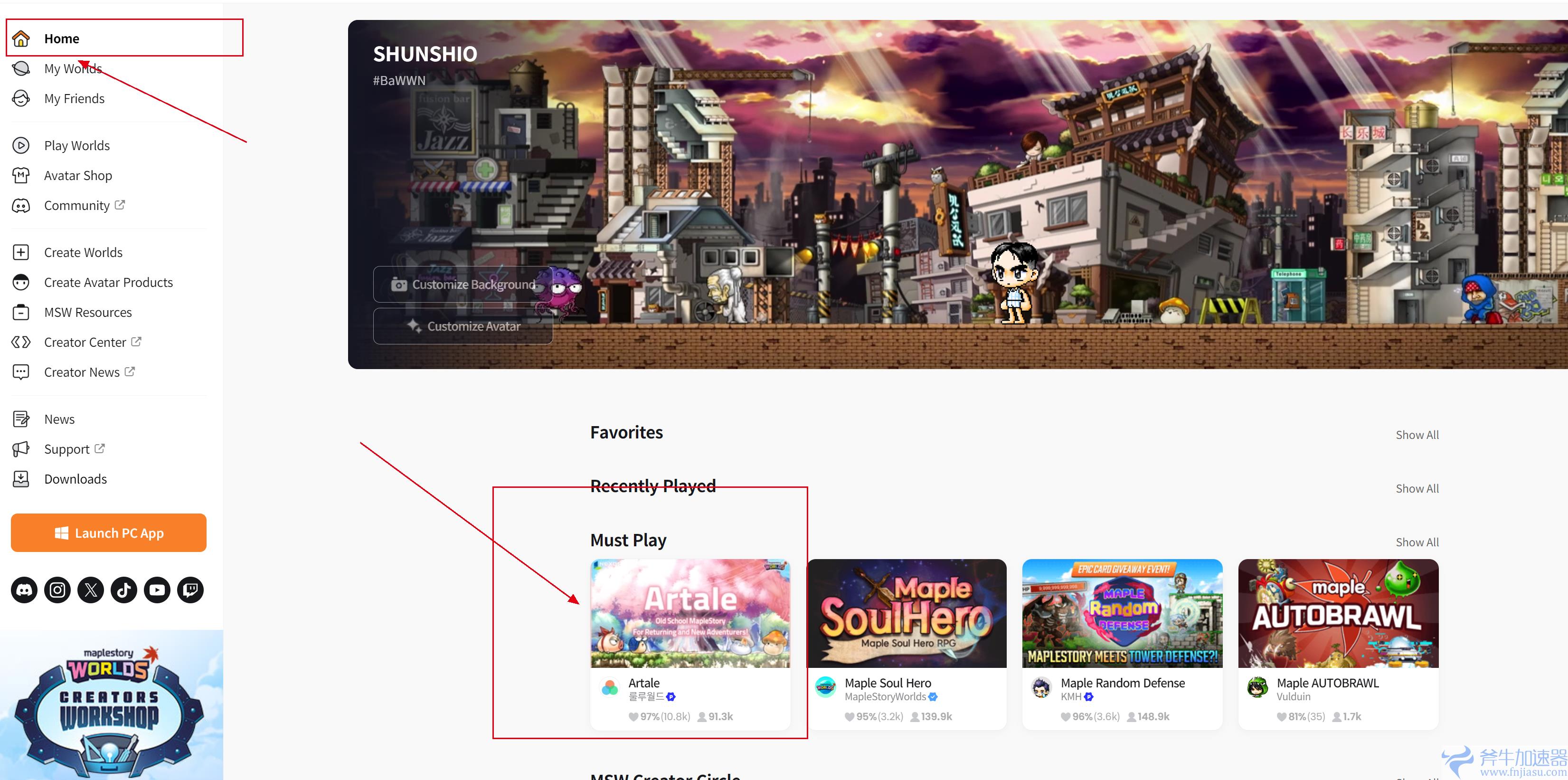The width and height of the screenshot is (1568, 780).
Task: Click the Support megaphone icon
Action: [x=21, y=449]
